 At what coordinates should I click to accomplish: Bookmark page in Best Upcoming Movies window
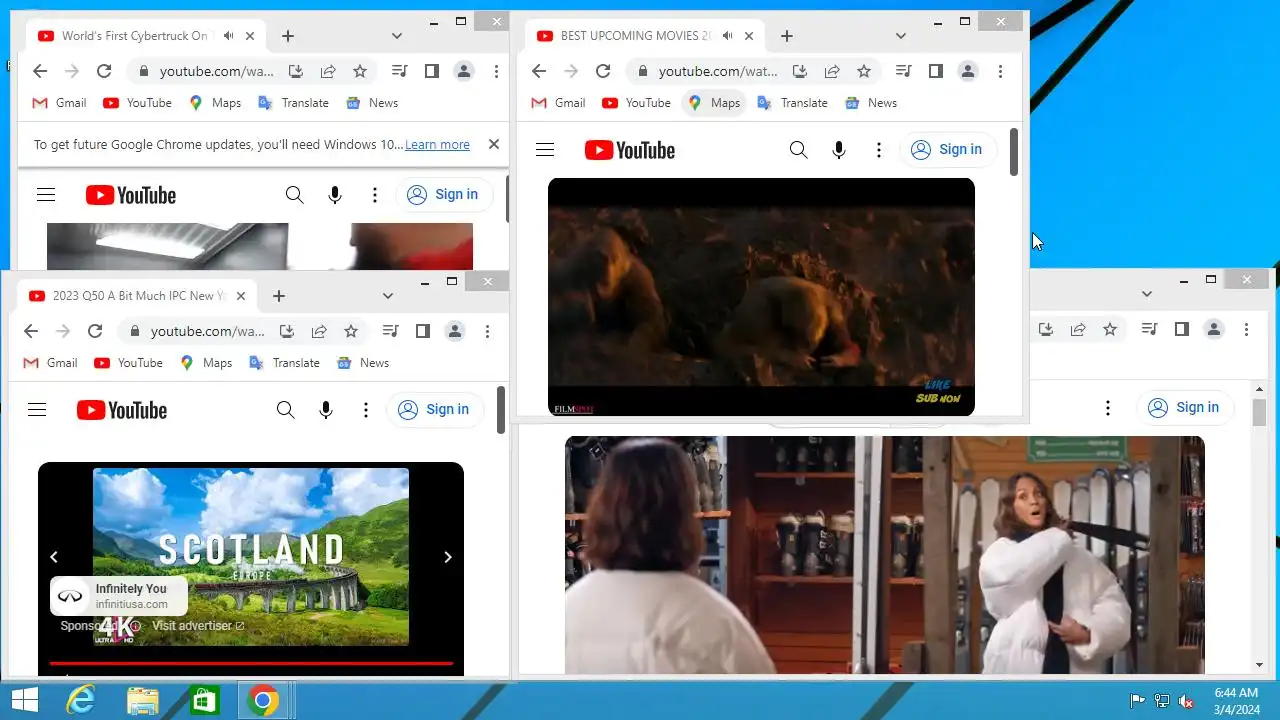point(864,71)
